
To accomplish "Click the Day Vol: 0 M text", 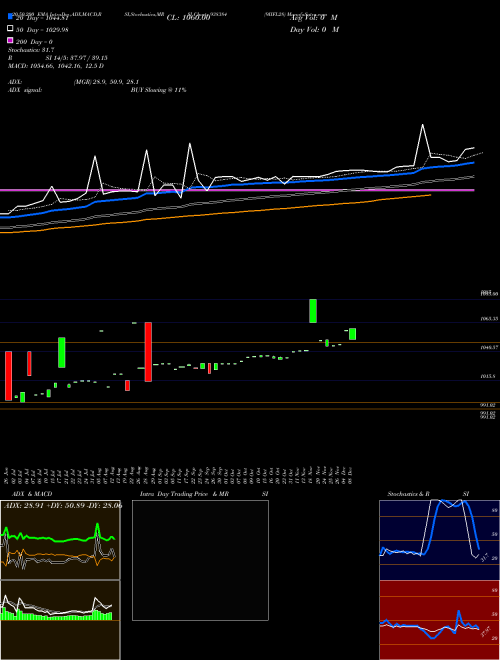I will pyautogui.click(x=314, y=29).
